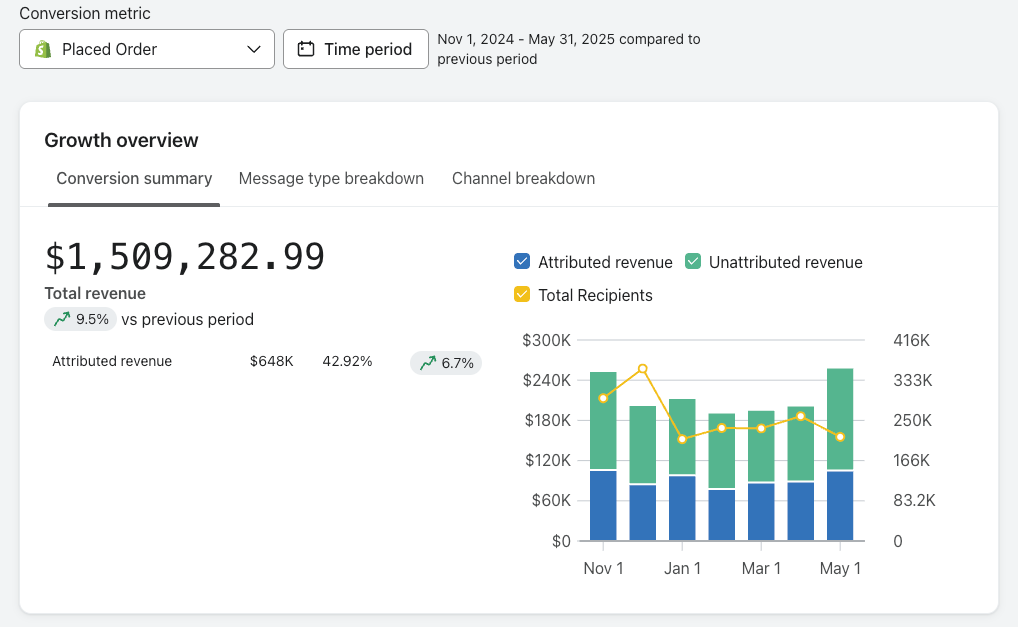1018x627 pixels.
Task: Click the blue attributed bar for Jan 1
Action: 682,508
